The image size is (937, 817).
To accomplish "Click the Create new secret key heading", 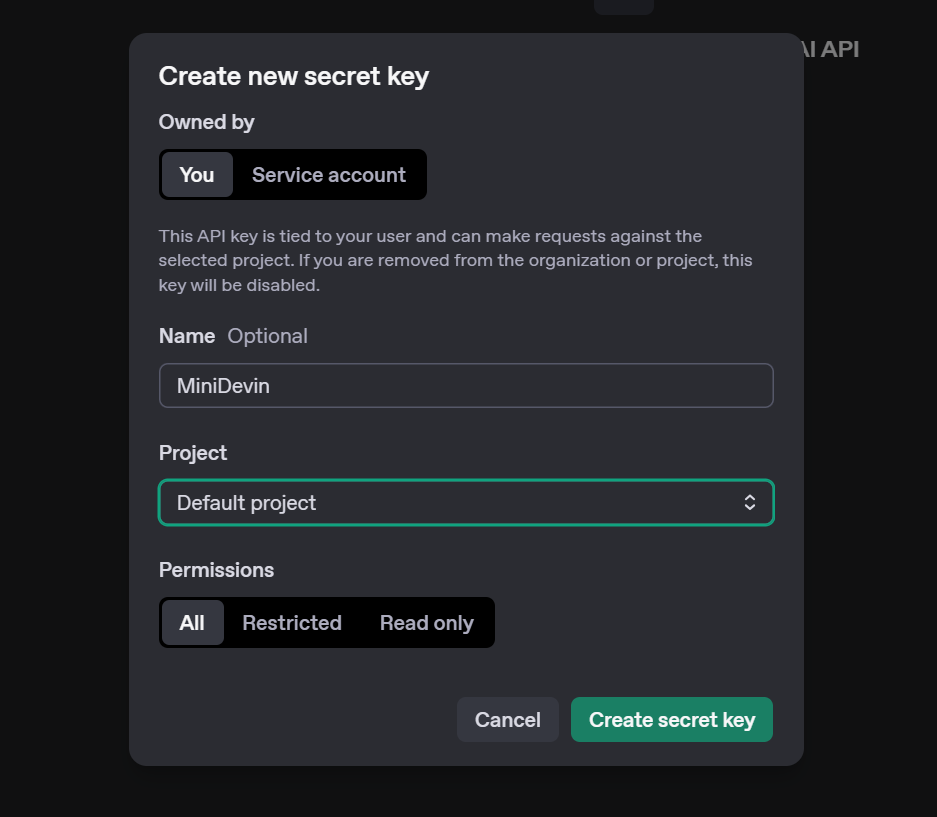I will click(x=294, y=76).
